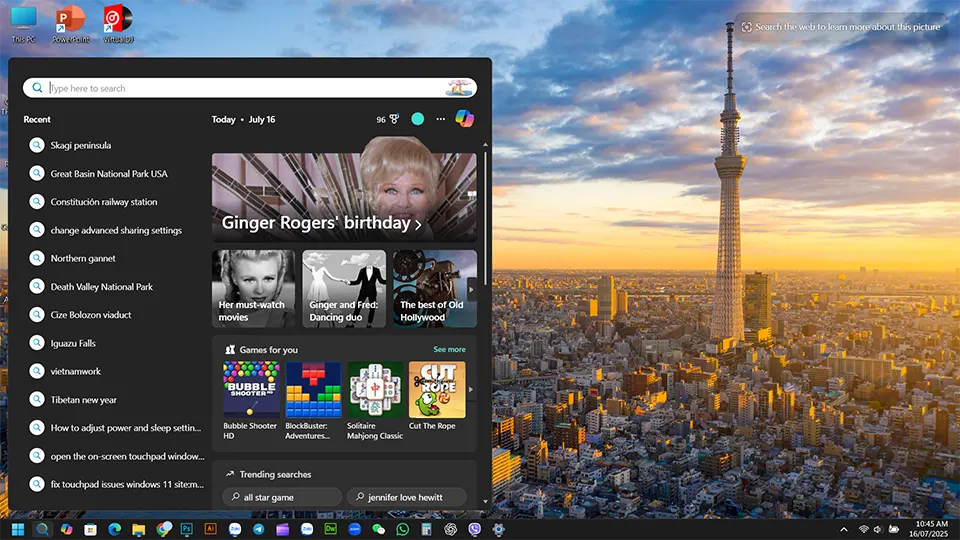
Task: Select recent 'change advanced sharing settings'
Action: (x=116, y=230)
